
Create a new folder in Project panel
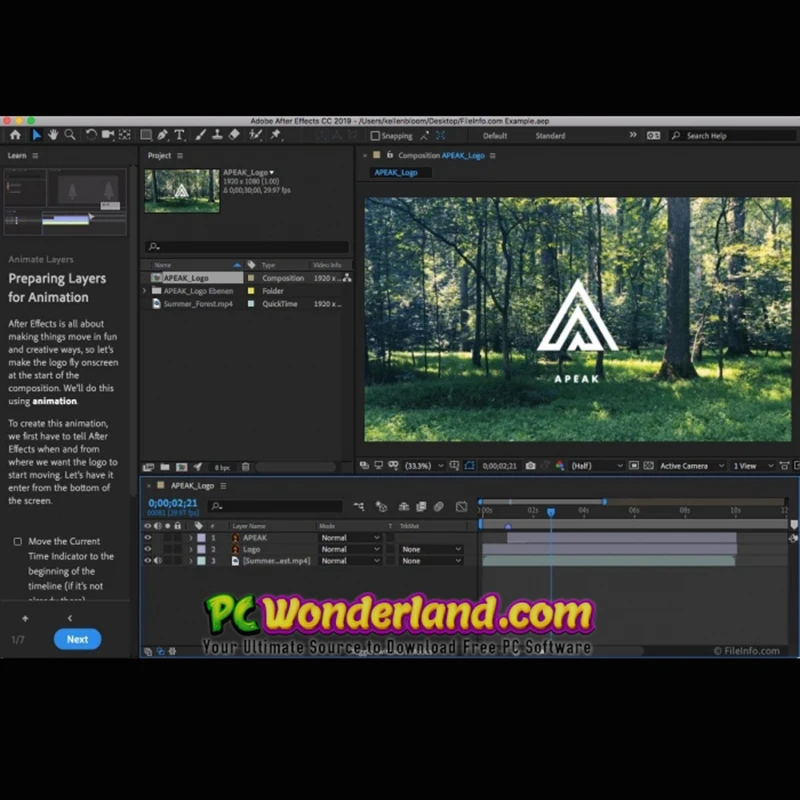click(x=165, y=467)
